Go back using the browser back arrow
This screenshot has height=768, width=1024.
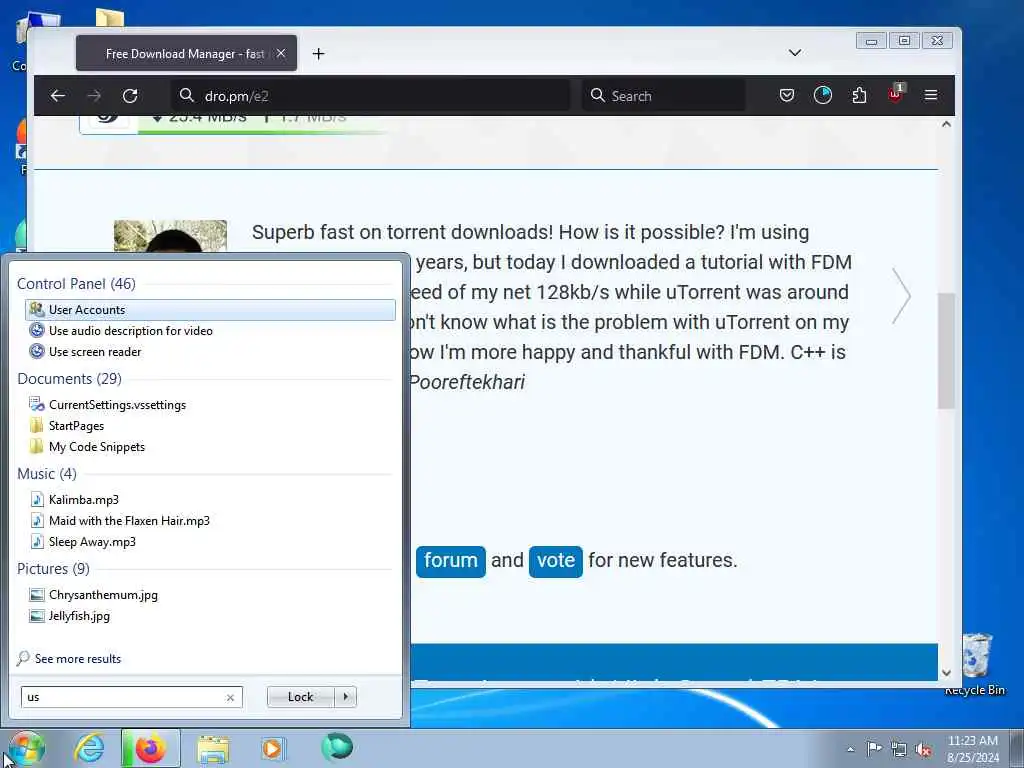coord(57,96)
